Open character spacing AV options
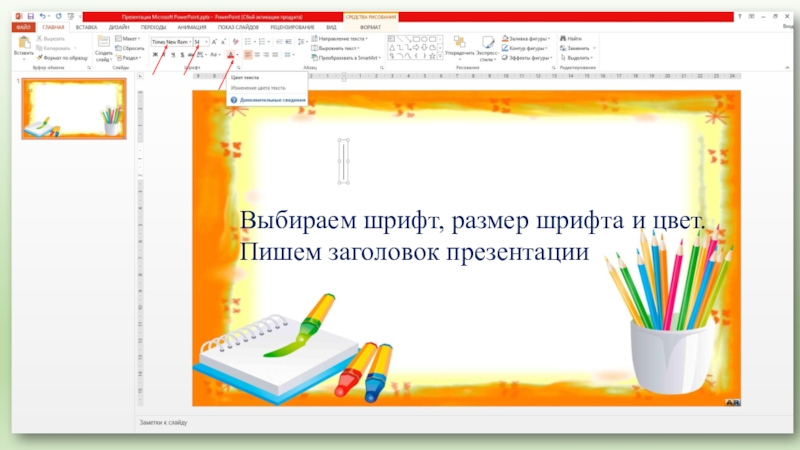Image resolution: width=800 pixels, height=450 pixels. [x=201, y=55]
